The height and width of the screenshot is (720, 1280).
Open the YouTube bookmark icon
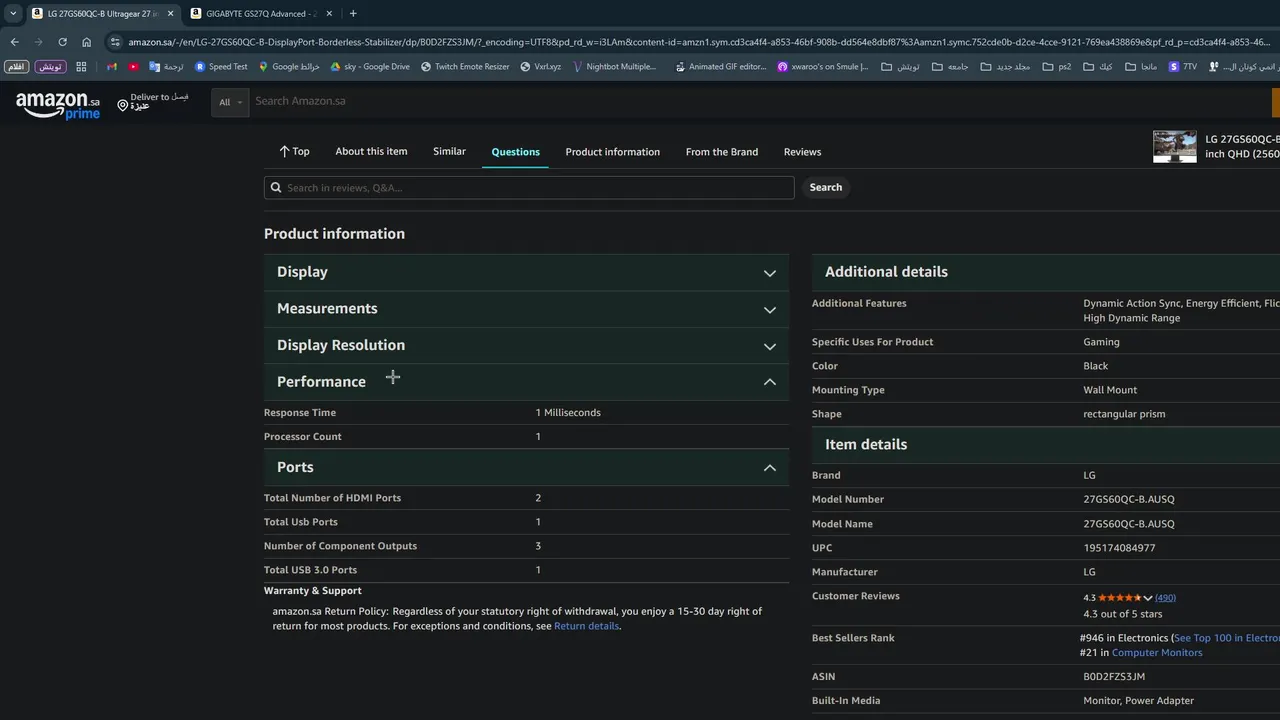(x=133, y=67)
